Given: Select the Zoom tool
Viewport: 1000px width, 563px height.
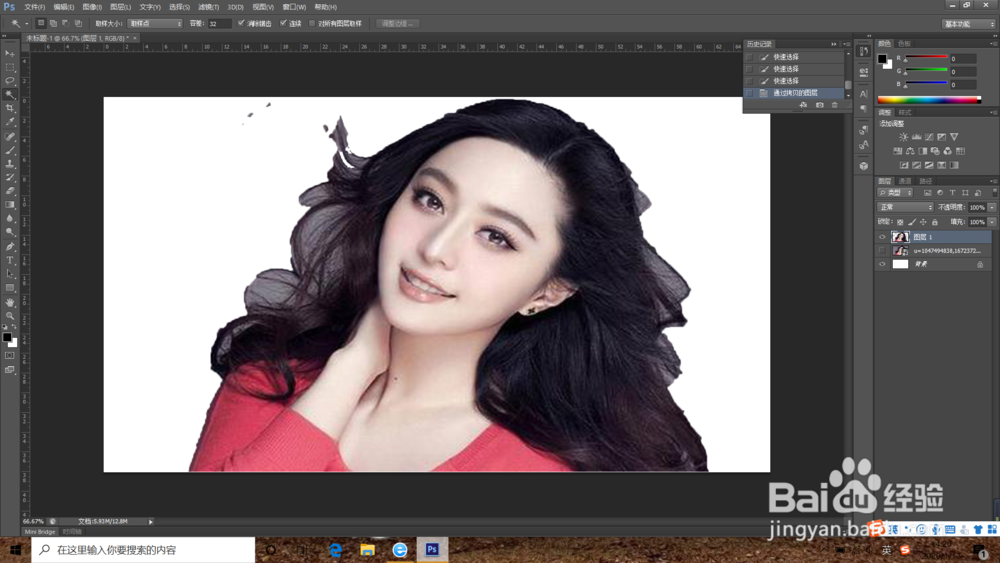Looking at the screenshot, I should (10, 316).
